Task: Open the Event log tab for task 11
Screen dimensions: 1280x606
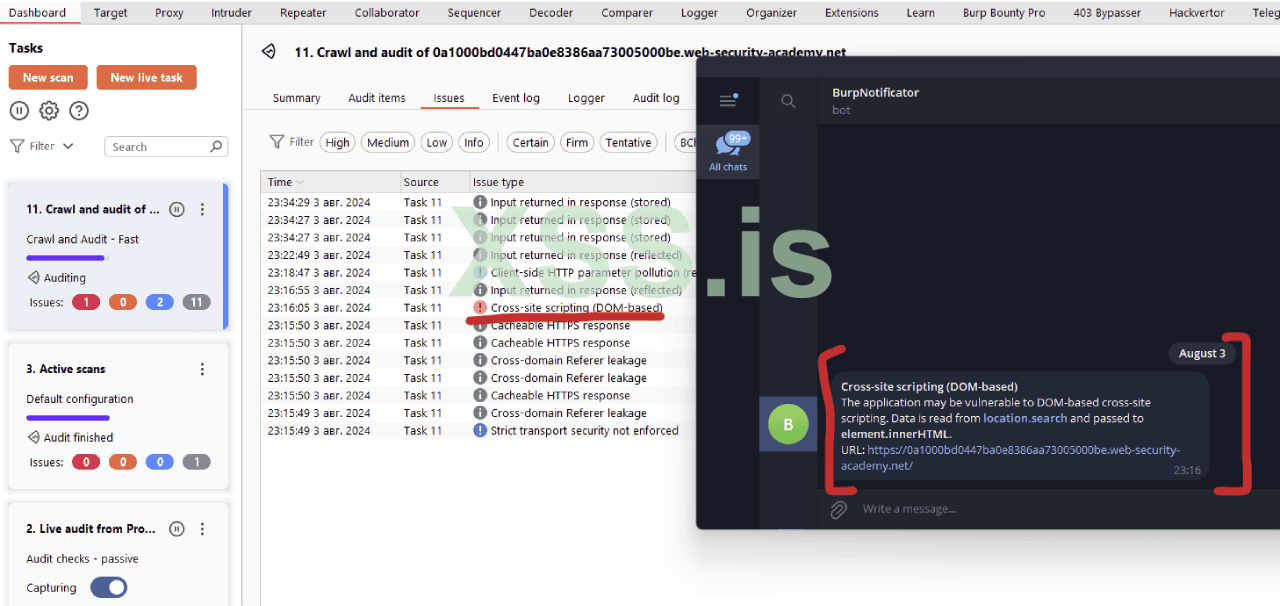Action: coord(516,98)
